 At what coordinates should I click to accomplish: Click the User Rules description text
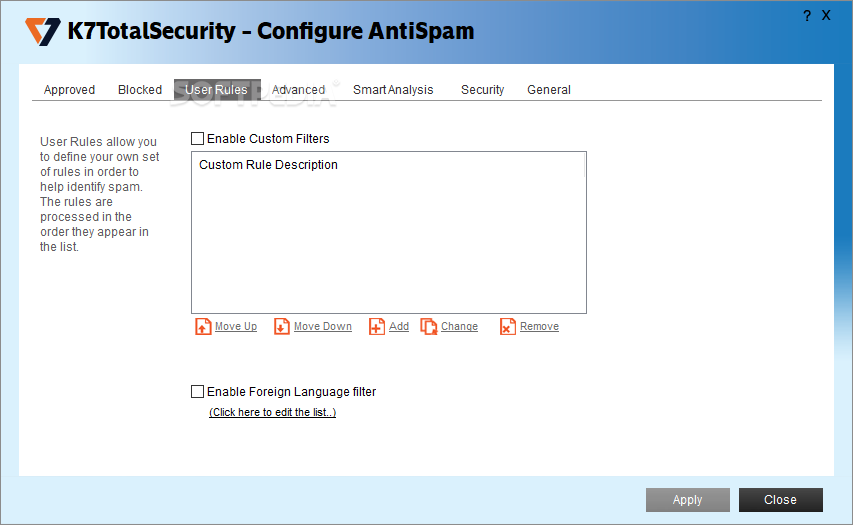pos(100,194)
